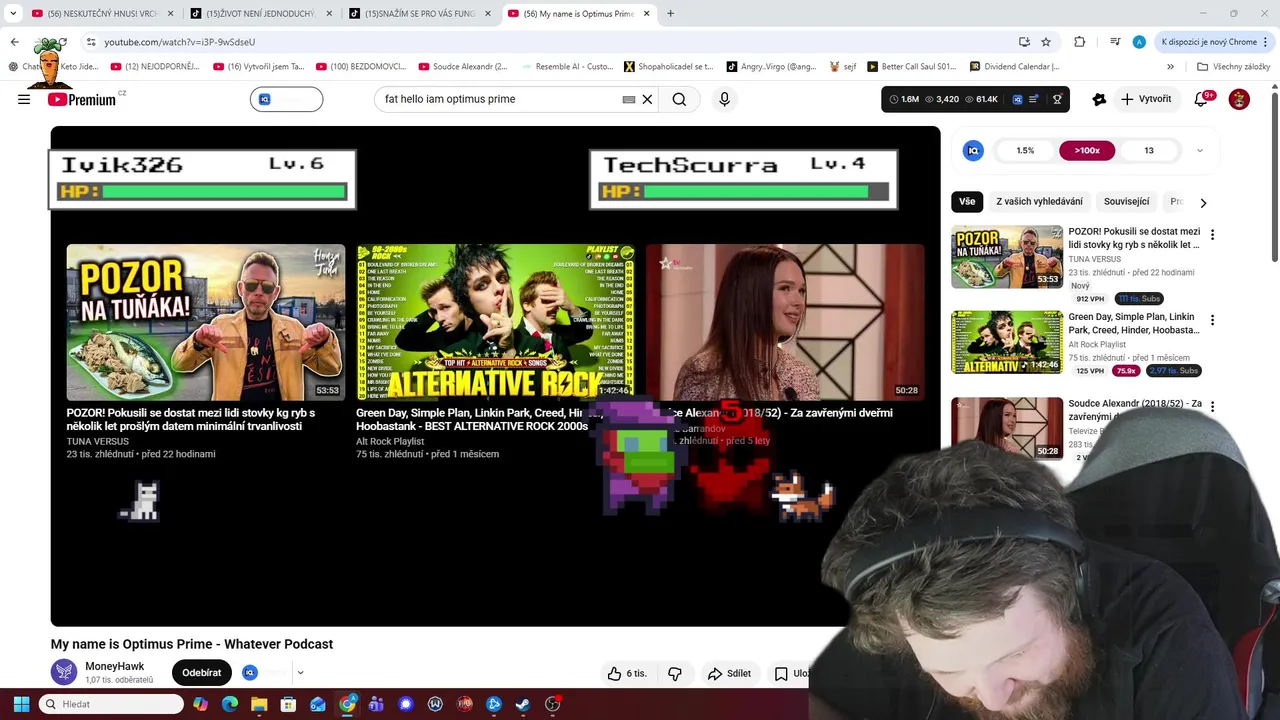The image size is (1280, 720).
Task: Click the vidIQ logo in sidebar stats bar
Action: point(973,150)
